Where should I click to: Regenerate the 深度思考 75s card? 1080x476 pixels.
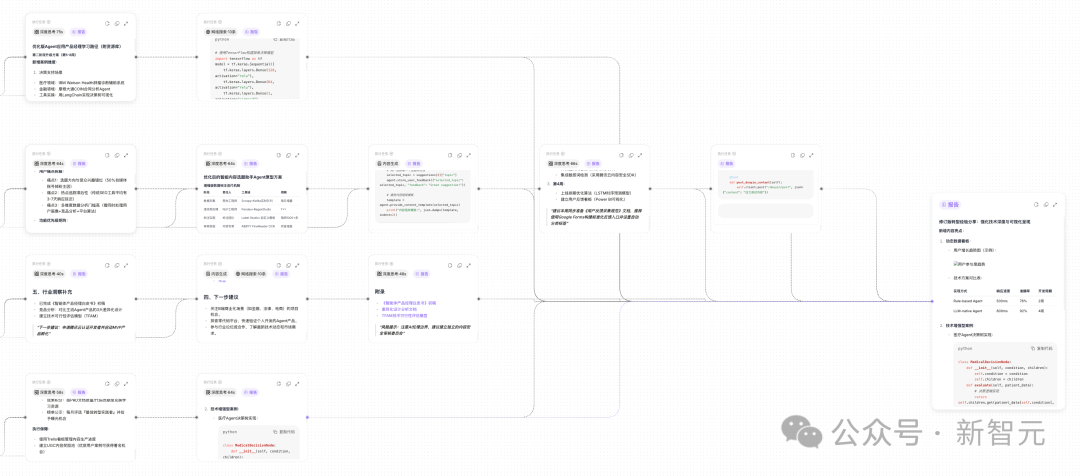[x=107, y=23]
